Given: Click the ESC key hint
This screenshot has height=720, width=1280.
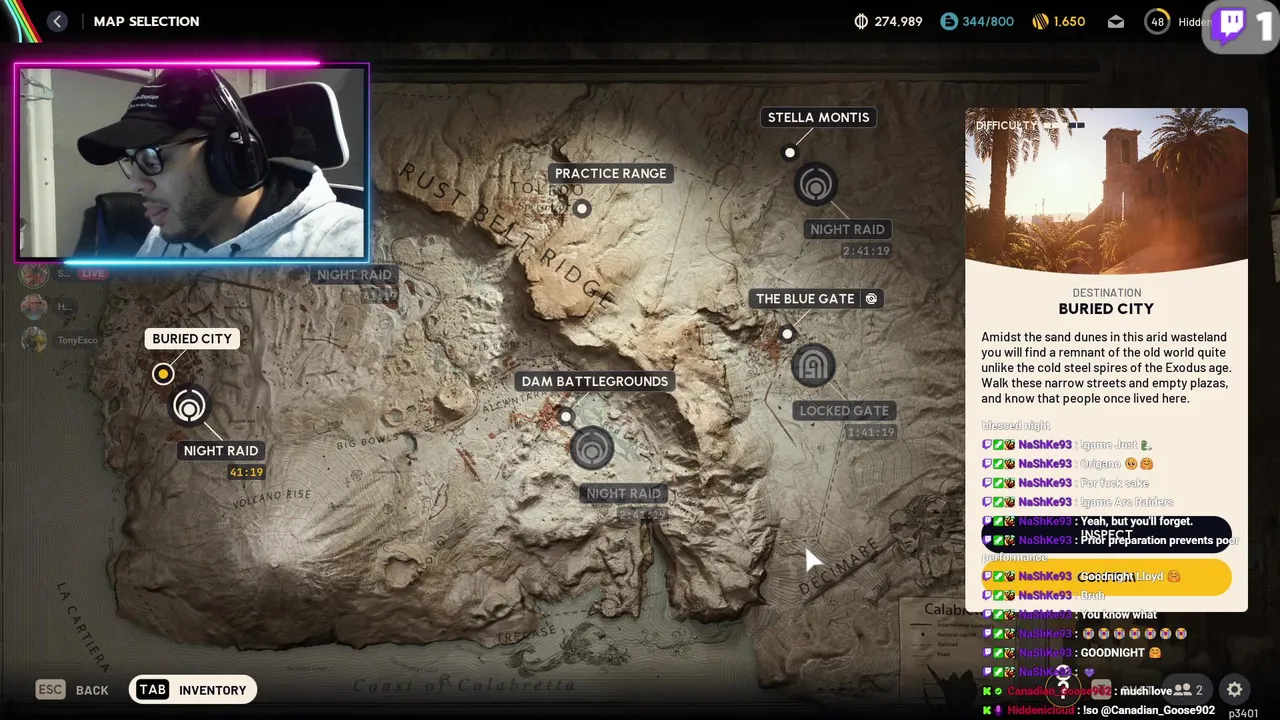Looking at the screenshot, I should coord(50,689).
